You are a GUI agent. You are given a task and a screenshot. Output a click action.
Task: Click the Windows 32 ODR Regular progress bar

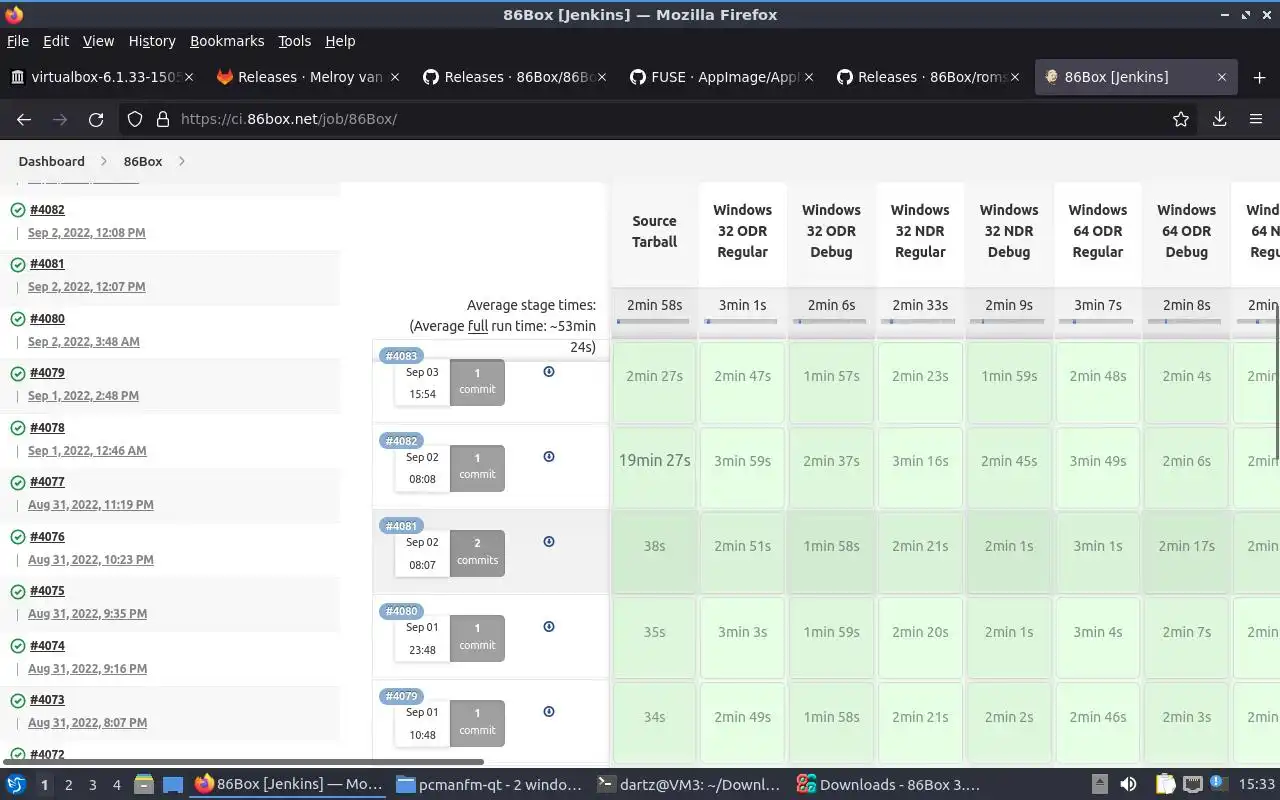pyautogui.click(x=742, y=321)
